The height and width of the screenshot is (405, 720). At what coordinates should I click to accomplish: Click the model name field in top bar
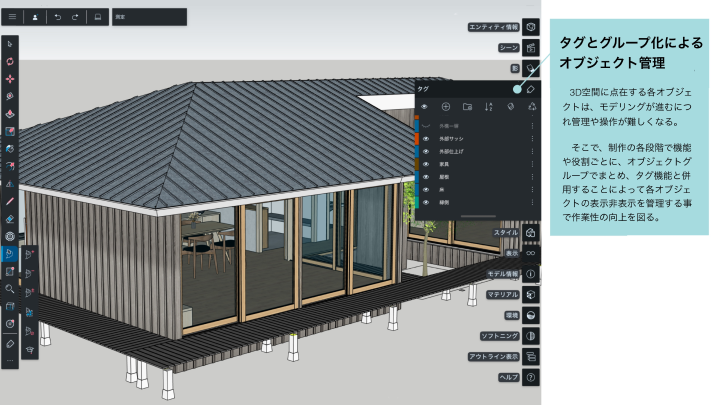point(150,17)
